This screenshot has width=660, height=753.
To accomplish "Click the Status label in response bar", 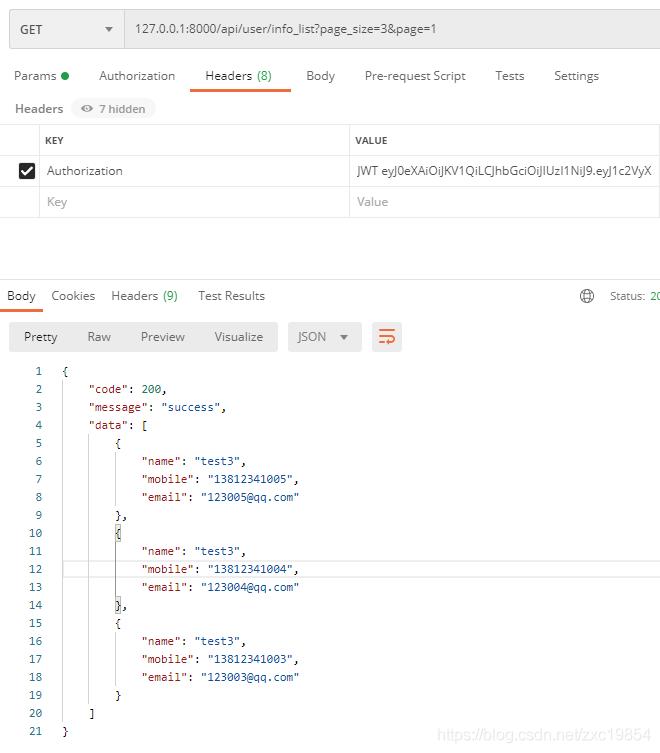I will click(x=627, y=296).
